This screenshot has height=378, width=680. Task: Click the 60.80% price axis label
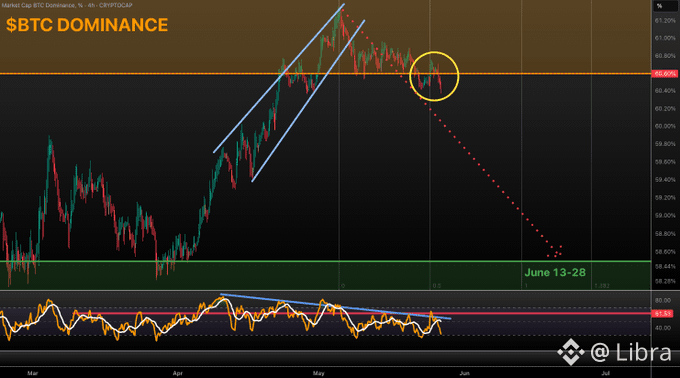[665, 56]
